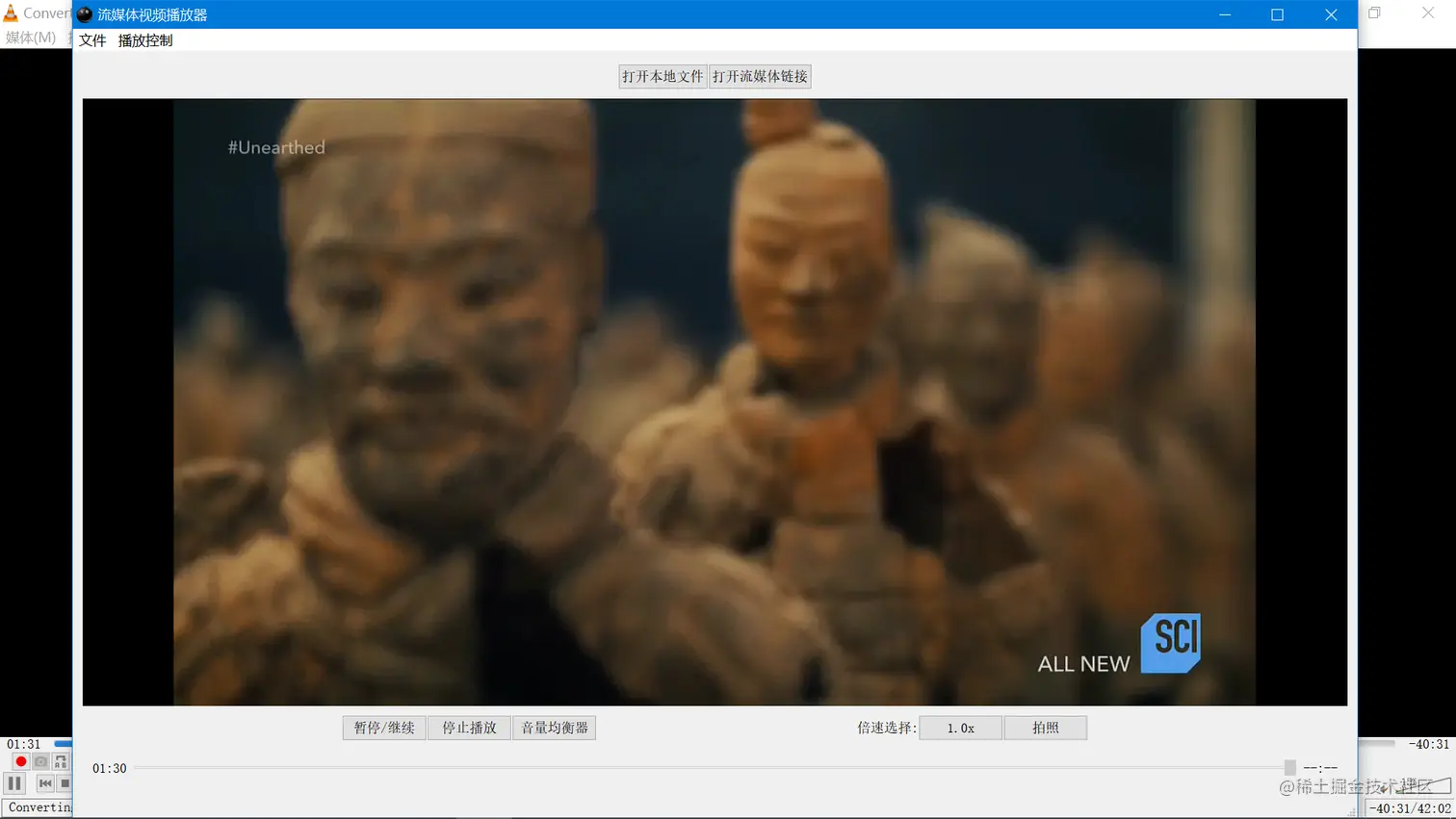Click the VLC Converting status bar text
Screen dimensions: 1456x819
39,807
